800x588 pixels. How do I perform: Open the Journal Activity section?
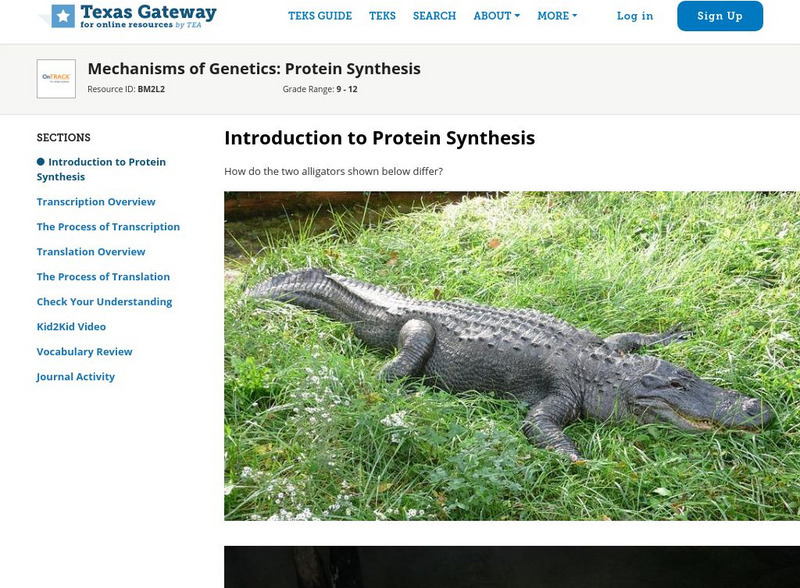click(76, 377)
